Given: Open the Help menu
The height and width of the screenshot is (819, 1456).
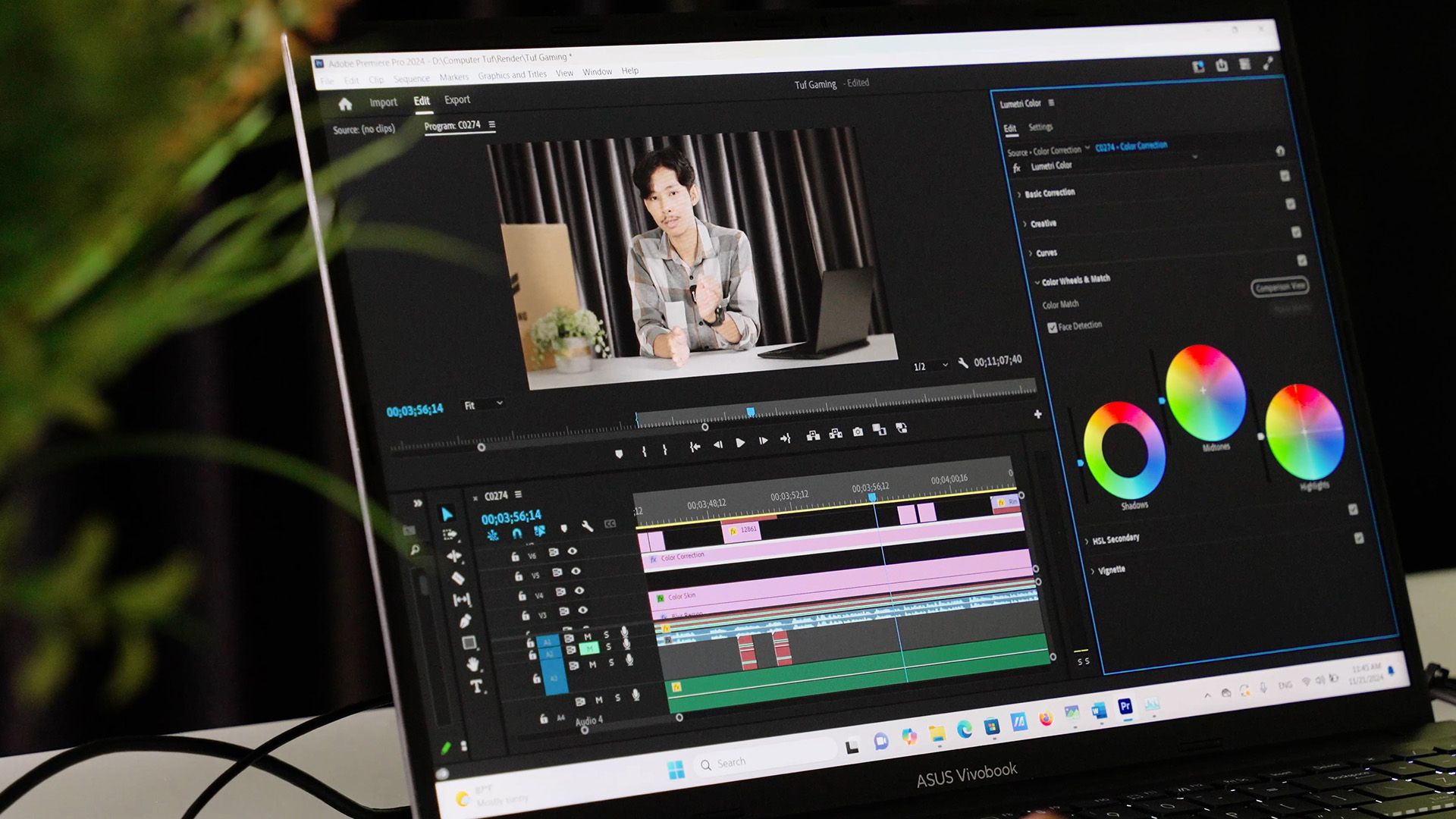Looking at the screenshot, I should pyautogui.click(x=630, y=71).
